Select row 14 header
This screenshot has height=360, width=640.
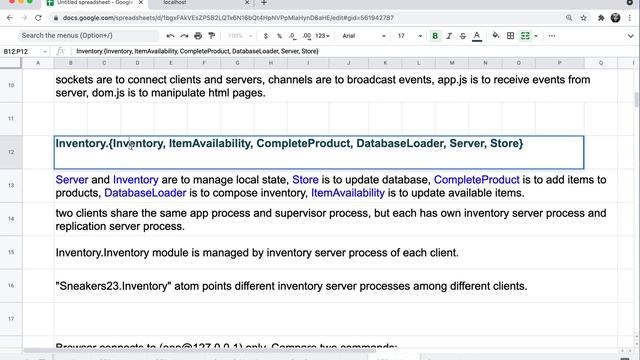point(11,219)
